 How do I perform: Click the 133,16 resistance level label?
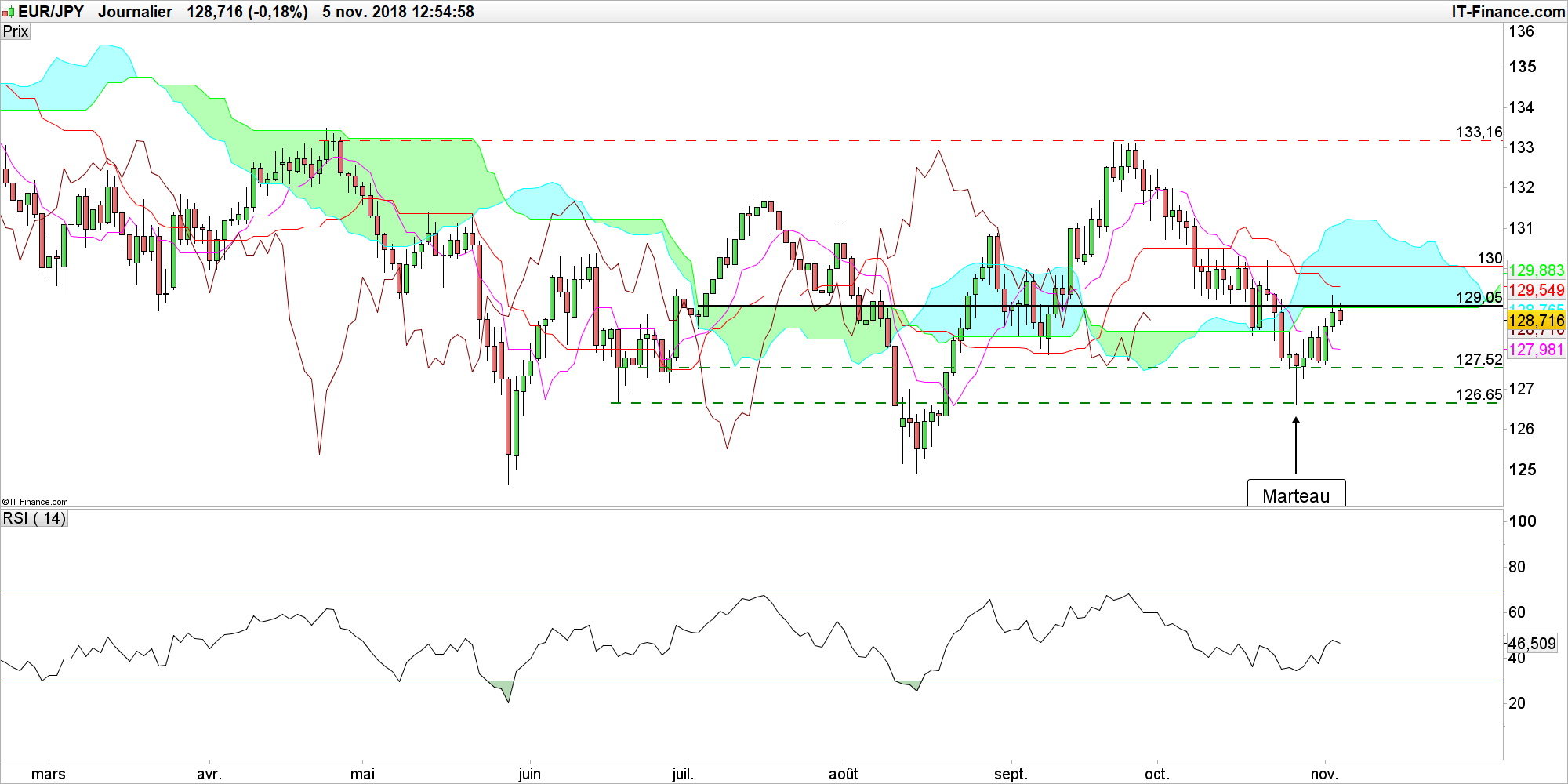[x=1479, y=132]
